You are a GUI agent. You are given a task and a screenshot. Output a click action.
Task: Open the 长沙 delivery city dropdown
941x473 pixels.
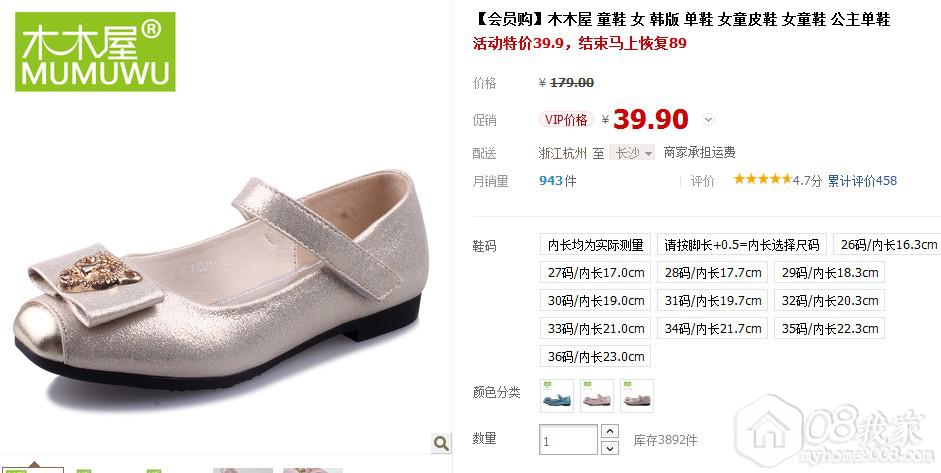tap(632, 153)
